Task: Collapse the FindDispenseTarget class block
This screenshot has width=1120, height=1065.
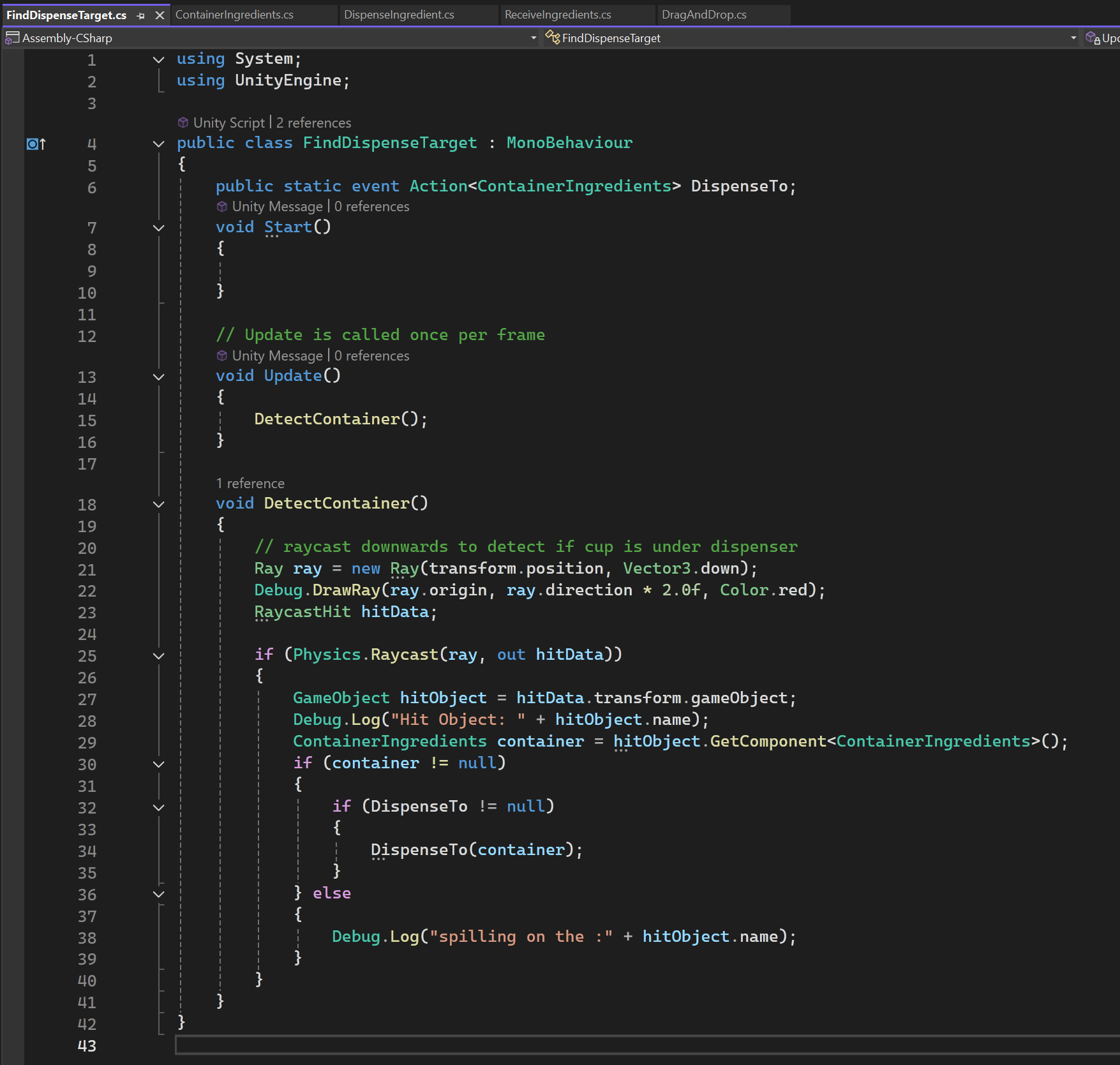Action: click(159, 144)
